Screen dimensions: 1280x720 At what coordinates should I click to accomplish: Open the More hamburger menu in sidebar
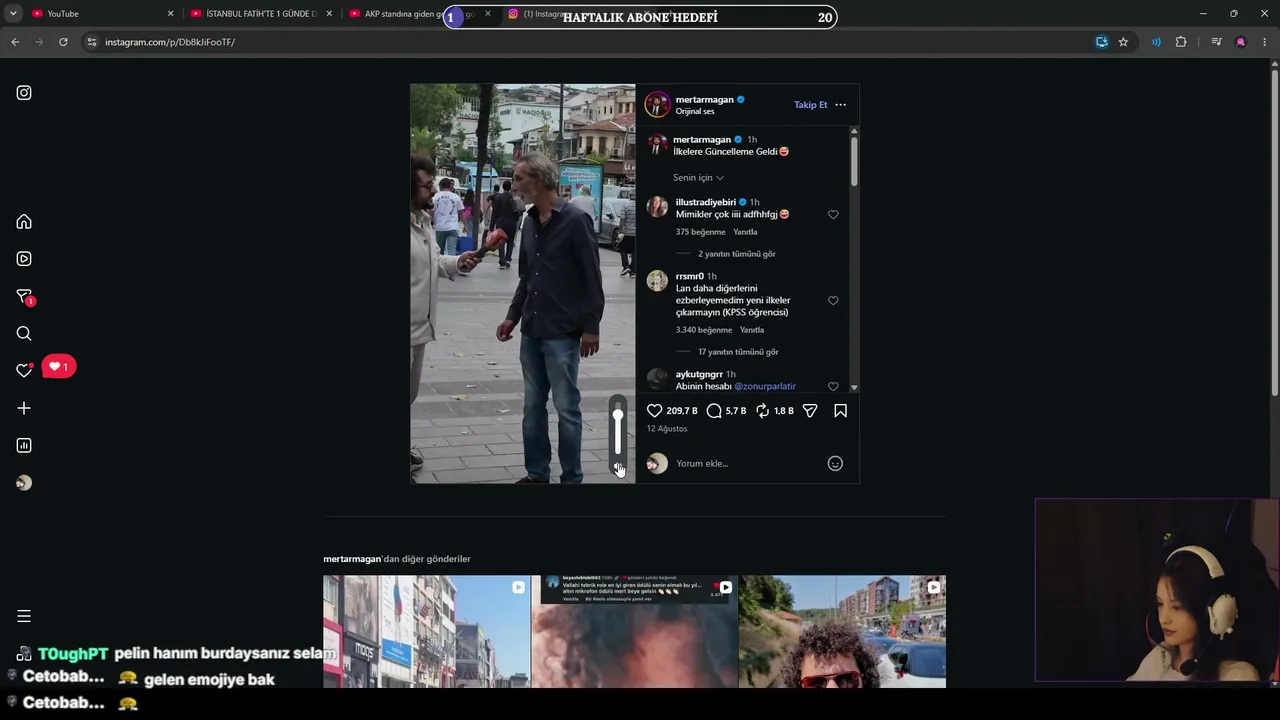coord(24,616)
